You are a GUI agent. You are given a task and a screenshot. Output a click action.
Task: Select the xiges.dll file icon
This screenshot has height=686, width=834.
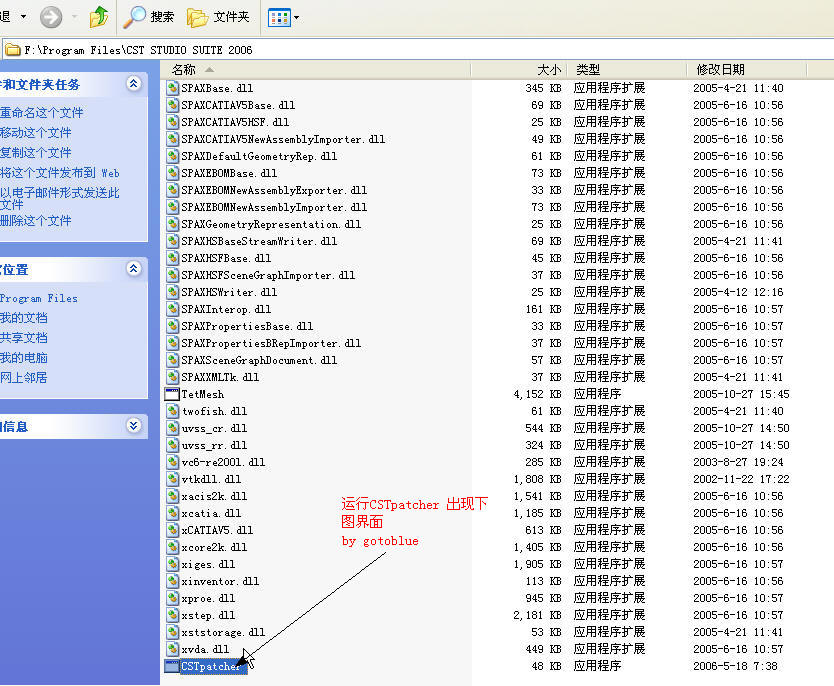tap(172, 564)
